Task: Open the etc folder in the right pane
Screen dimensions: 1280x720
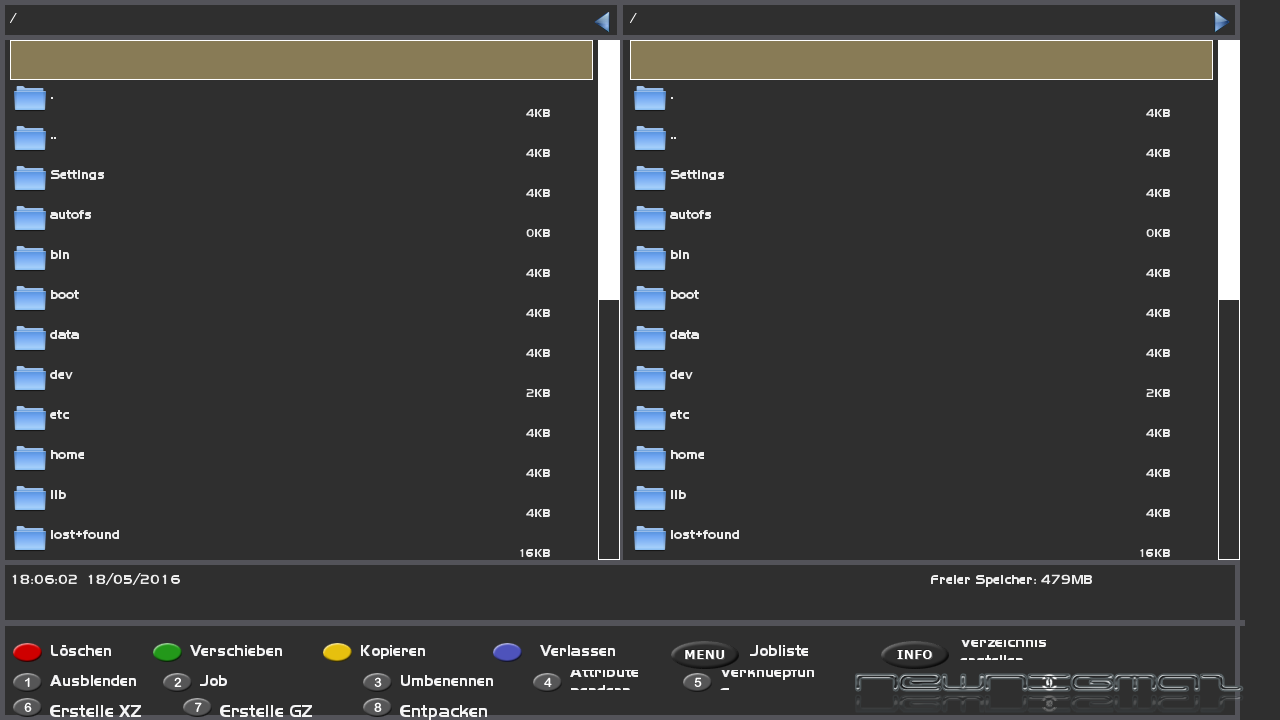Action: (x=679, y=416)
